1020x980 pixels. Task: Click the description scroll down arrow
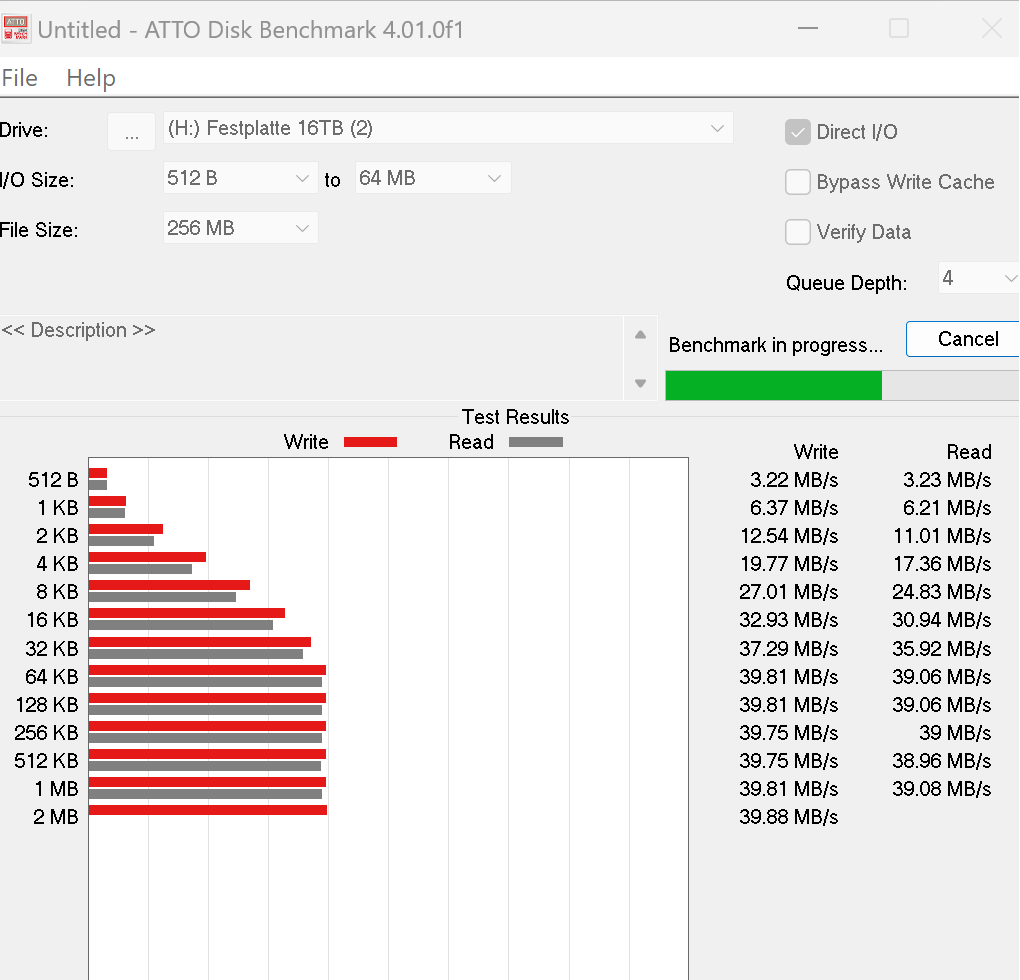tap(640, 383)
